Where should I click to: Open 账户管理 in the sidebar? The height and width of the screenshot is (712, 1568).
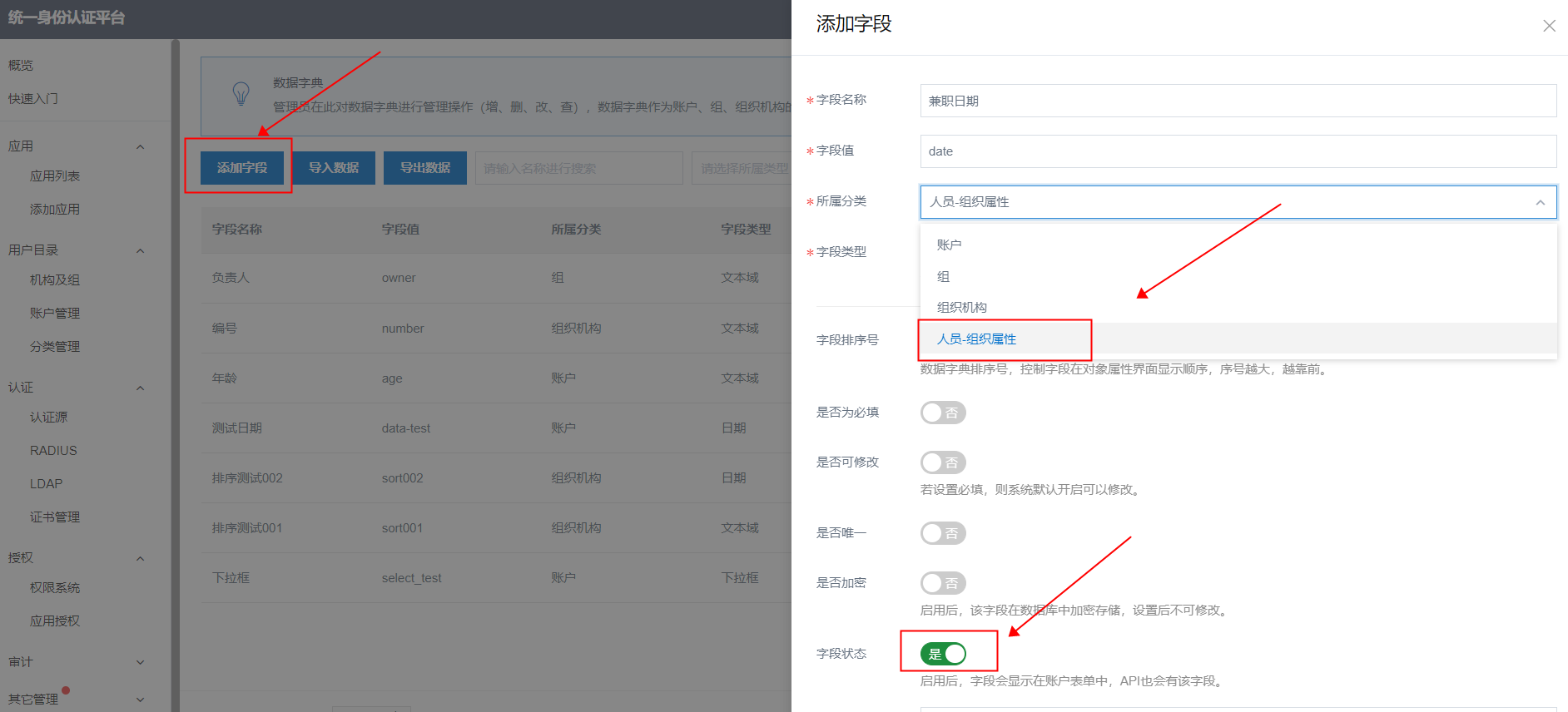tap(55, 314)
